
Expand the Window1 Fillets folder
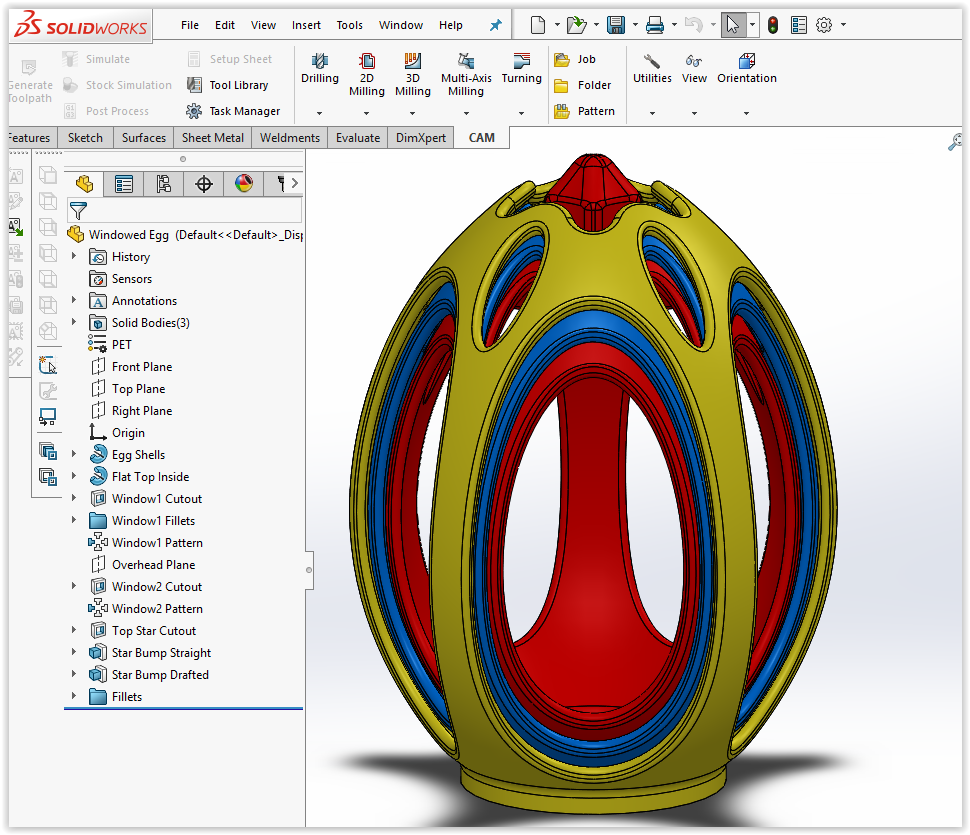click(x=74, y=520)
